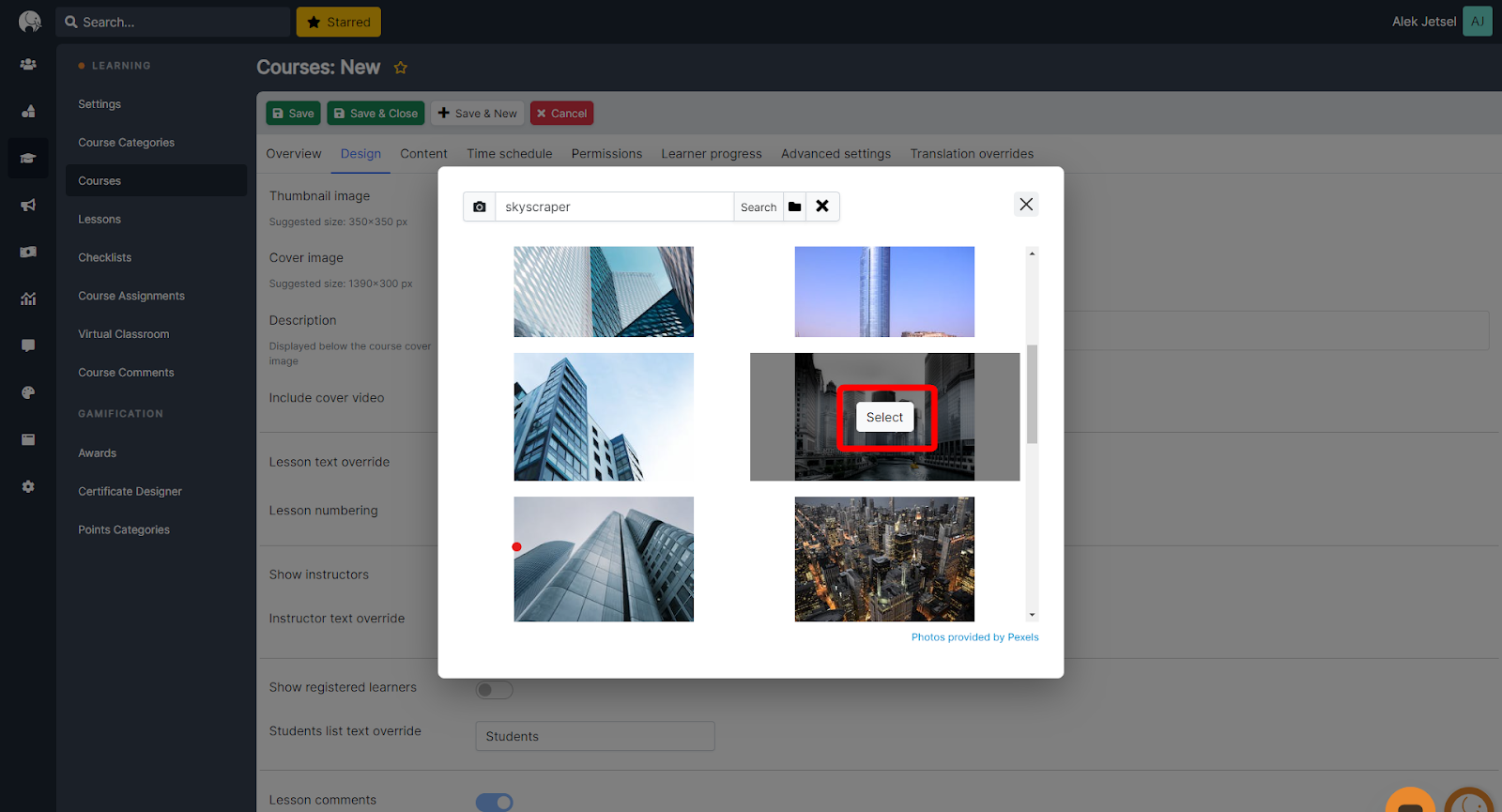Screen dimensions: 1502x812
Task: Switch to the Content tab
Action: [x=423, y=154]
